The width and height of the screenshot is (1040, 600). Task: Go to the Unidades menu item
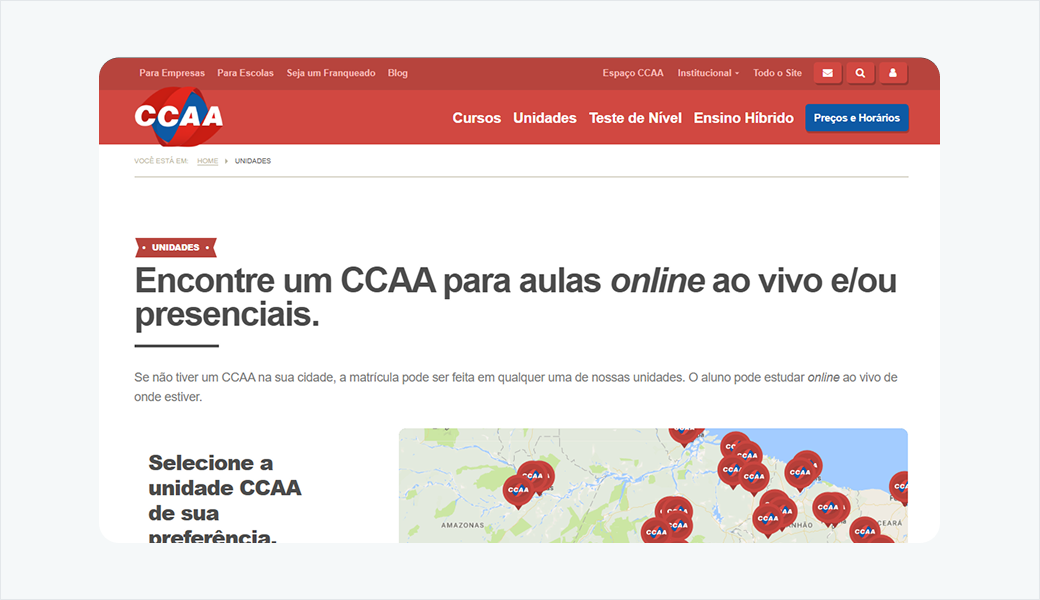(545, 118)
